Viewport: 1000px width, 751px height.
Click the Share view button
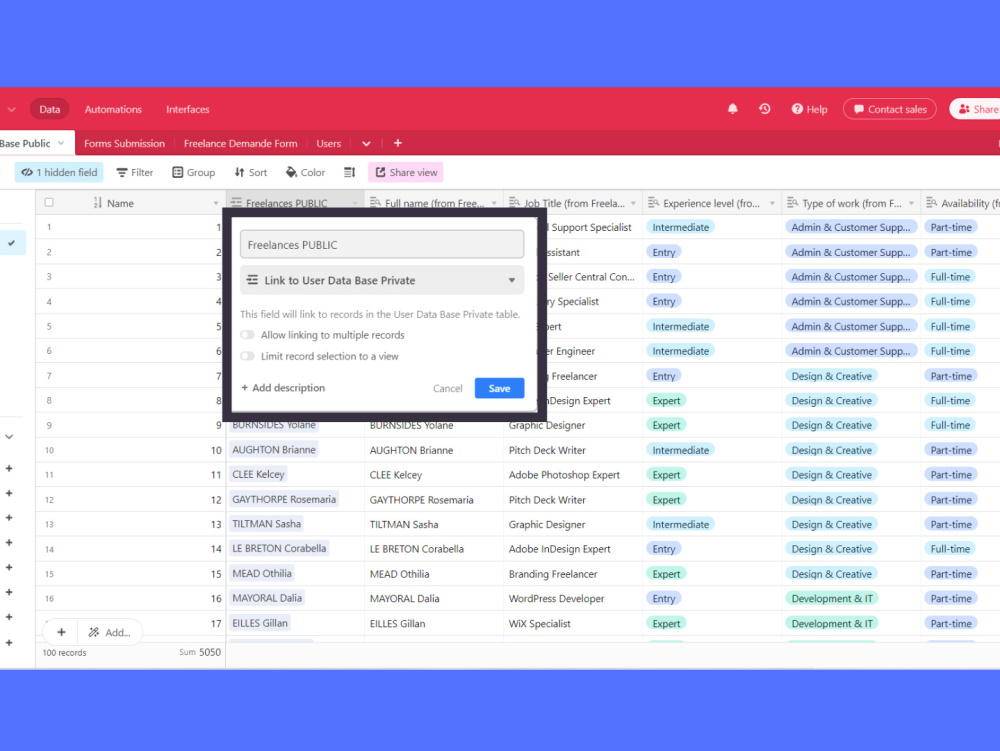[x=406, y=172]
